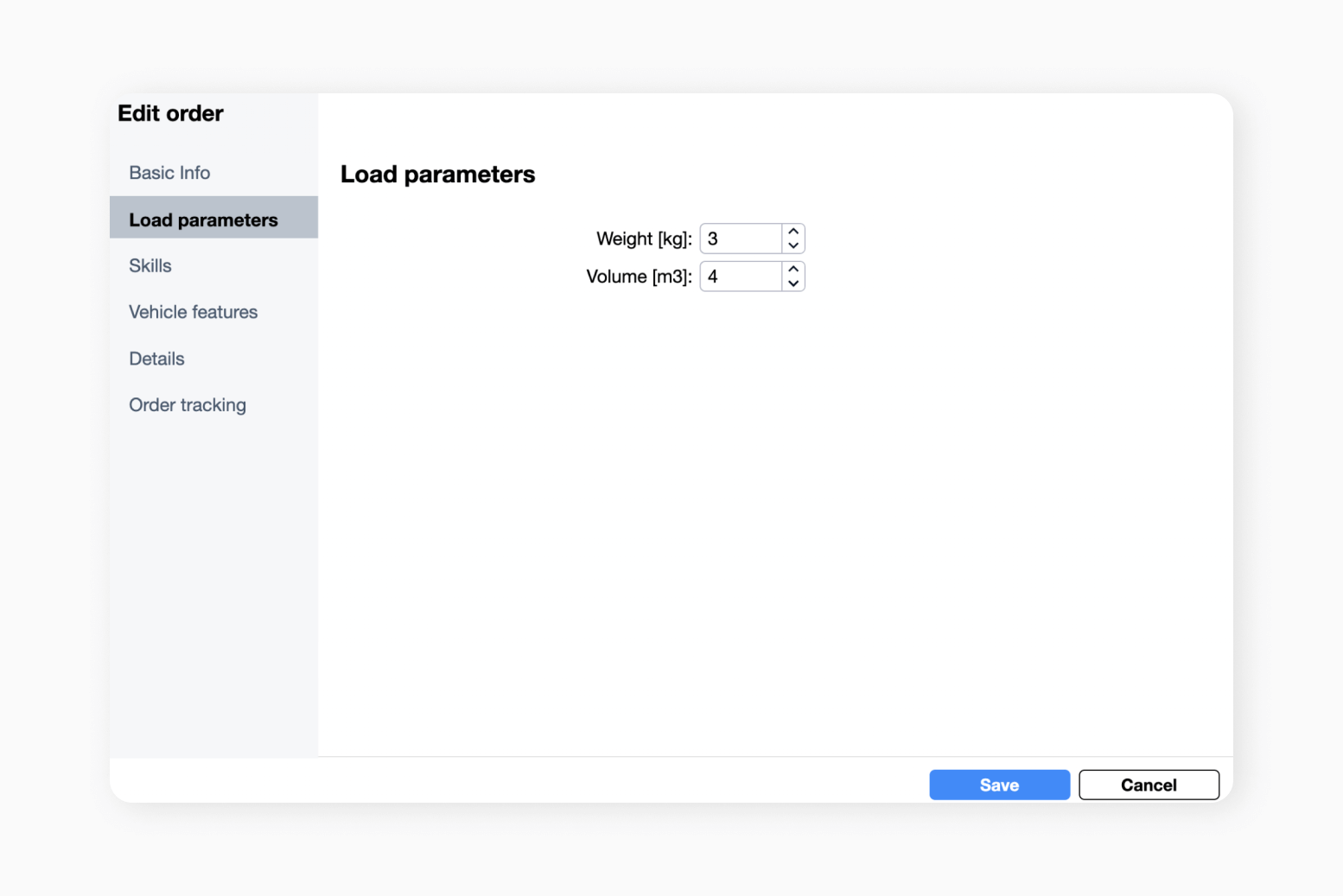
Task: Save the order changes
Action: [999, 785]
